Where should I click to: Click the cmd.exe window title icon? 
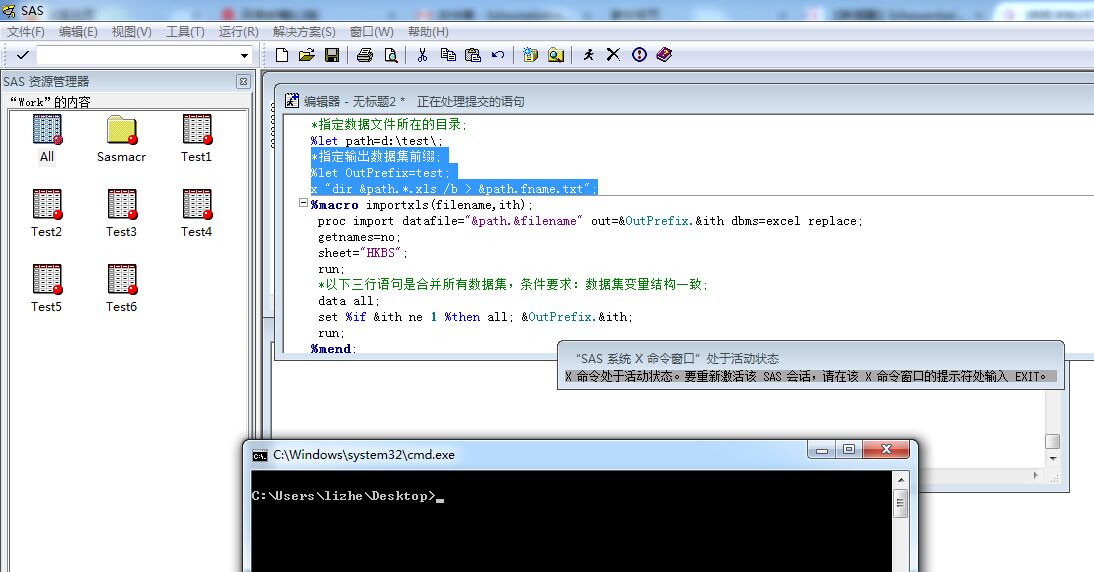260,456
